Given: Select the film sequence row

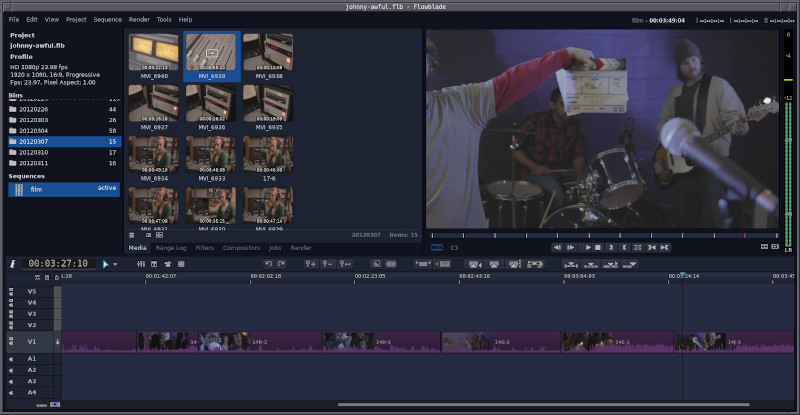Looking at the screenshot, I should point(64,189).
